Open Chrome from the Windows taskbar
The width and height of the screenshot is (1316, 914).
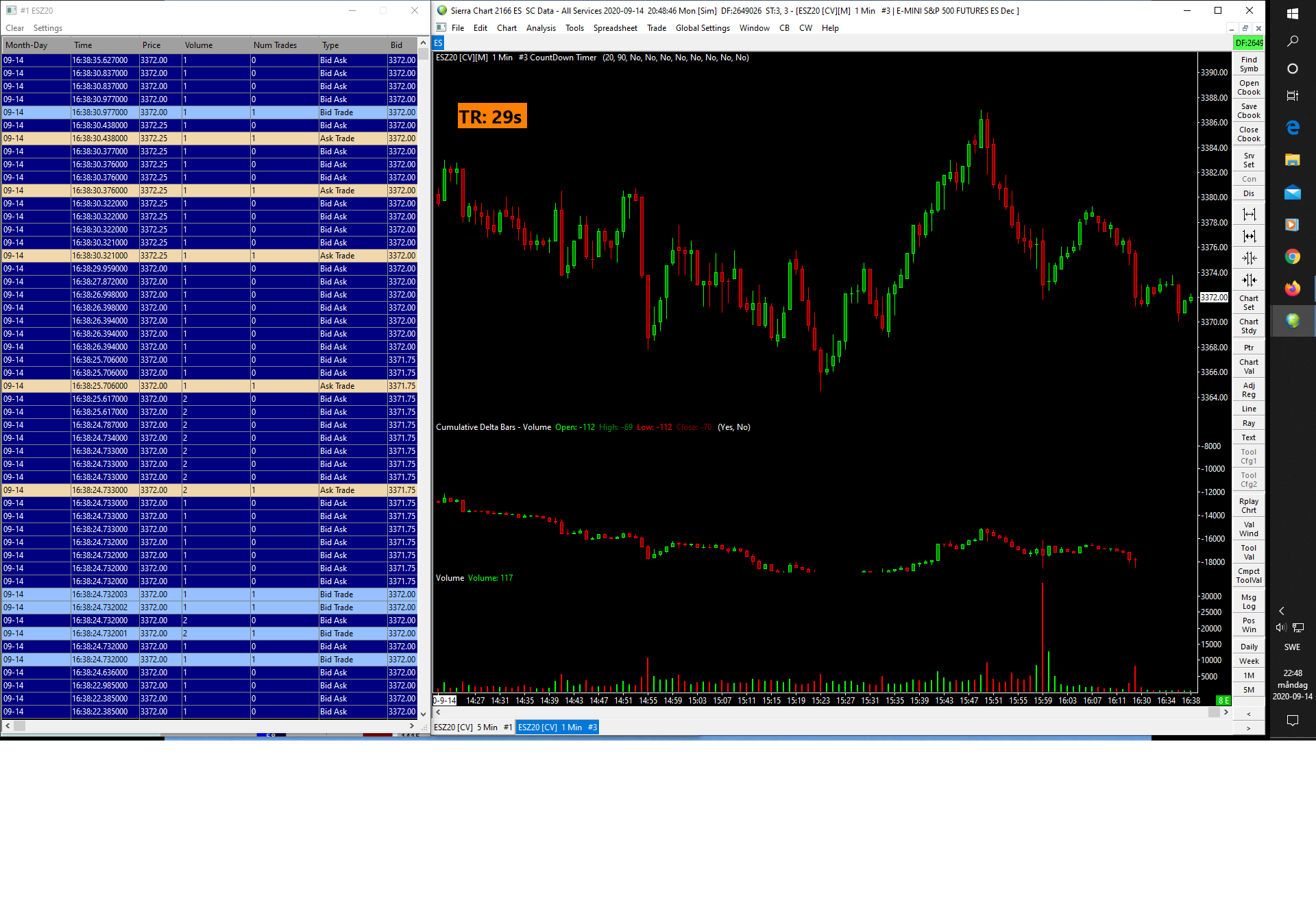coord(1292,256)
